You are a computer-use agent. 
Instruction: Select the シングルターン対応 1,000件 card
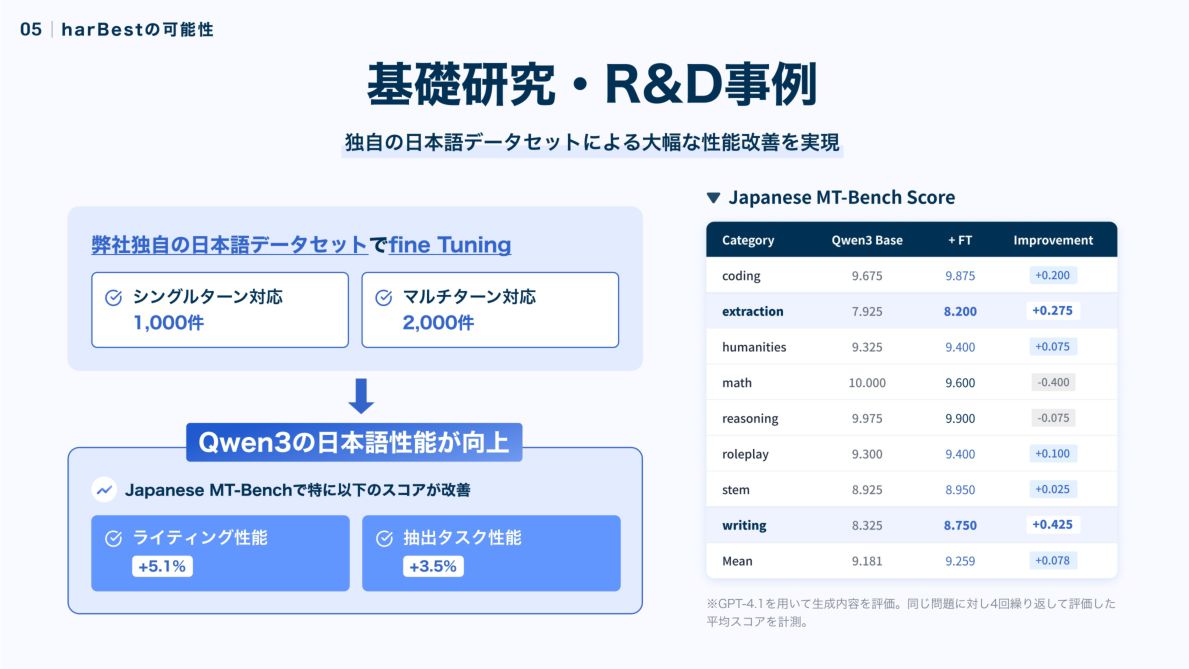coord(220,310)
